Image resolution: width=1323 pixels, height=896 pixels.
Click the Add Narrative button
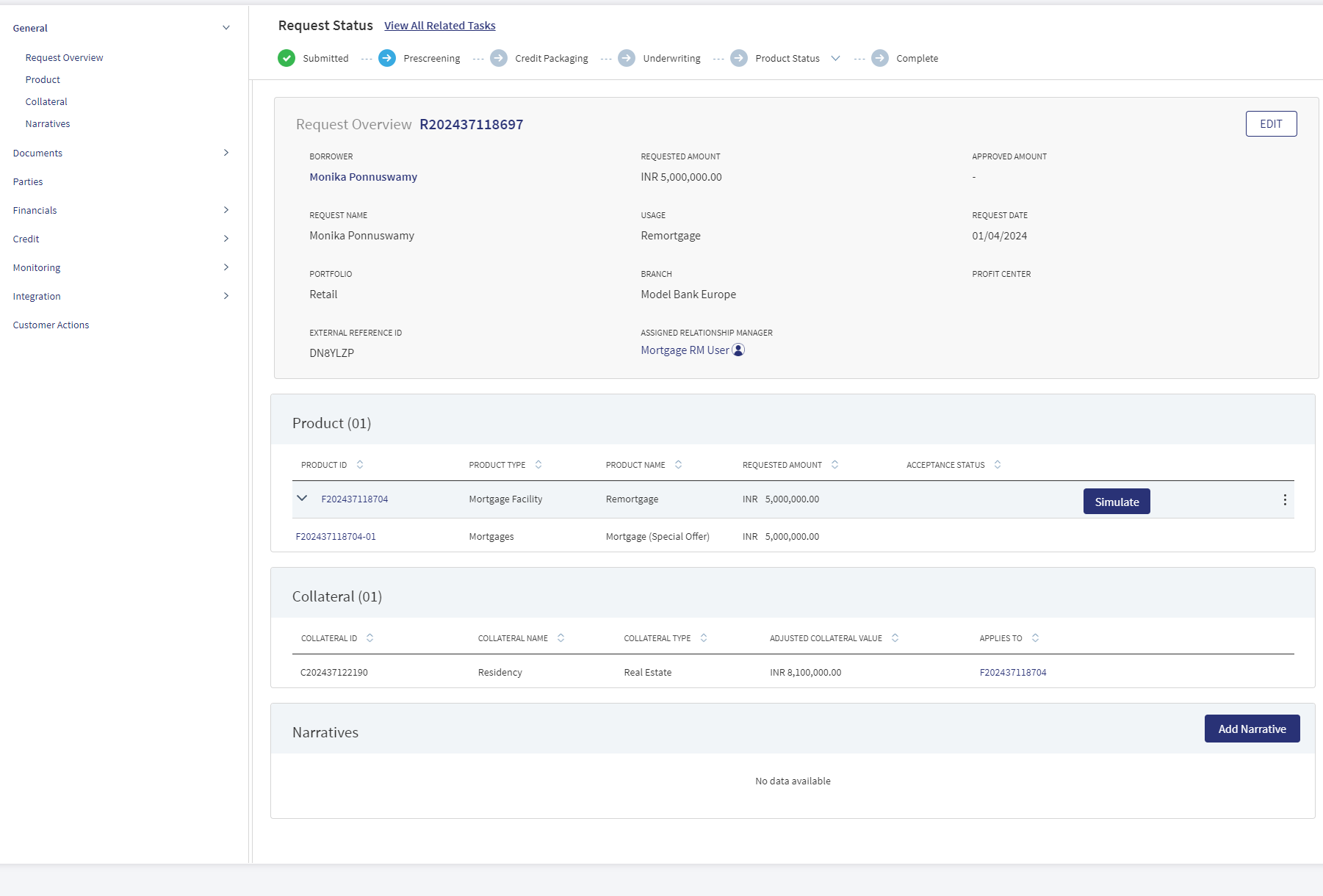click(1252, 729)
